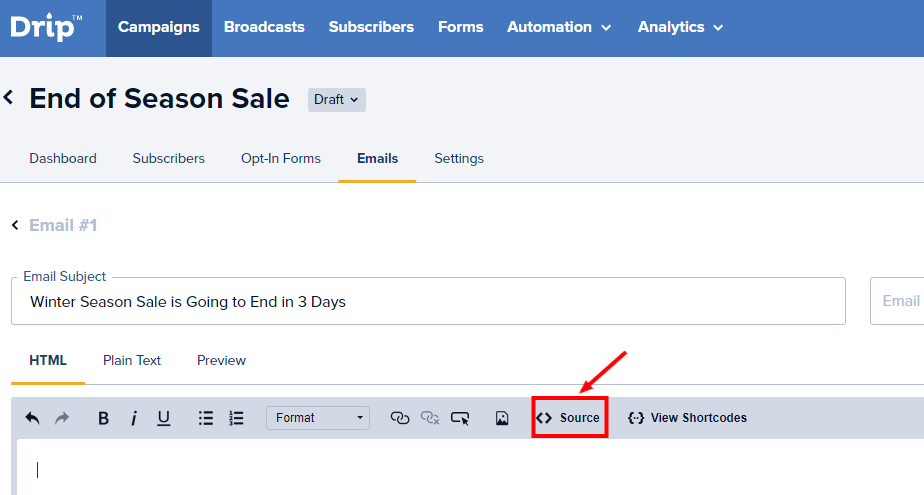Insert a numbered list

[236, 418]
